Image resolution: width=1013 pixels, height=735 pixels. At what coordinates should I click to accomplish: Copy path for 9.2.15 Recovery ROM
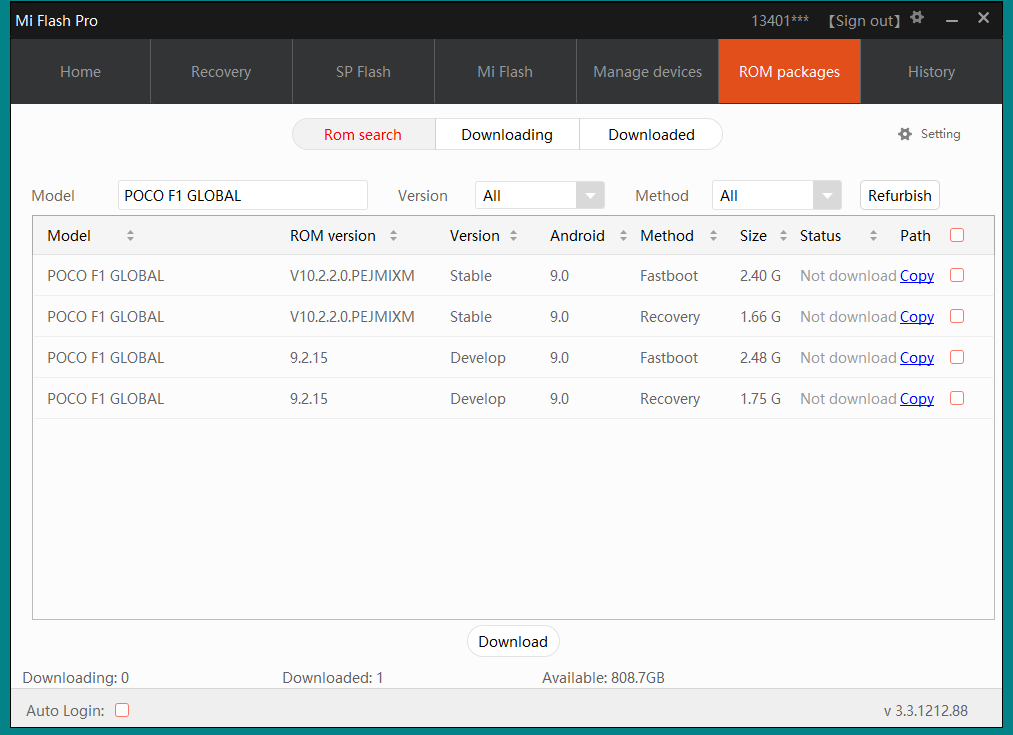[917, 399]
